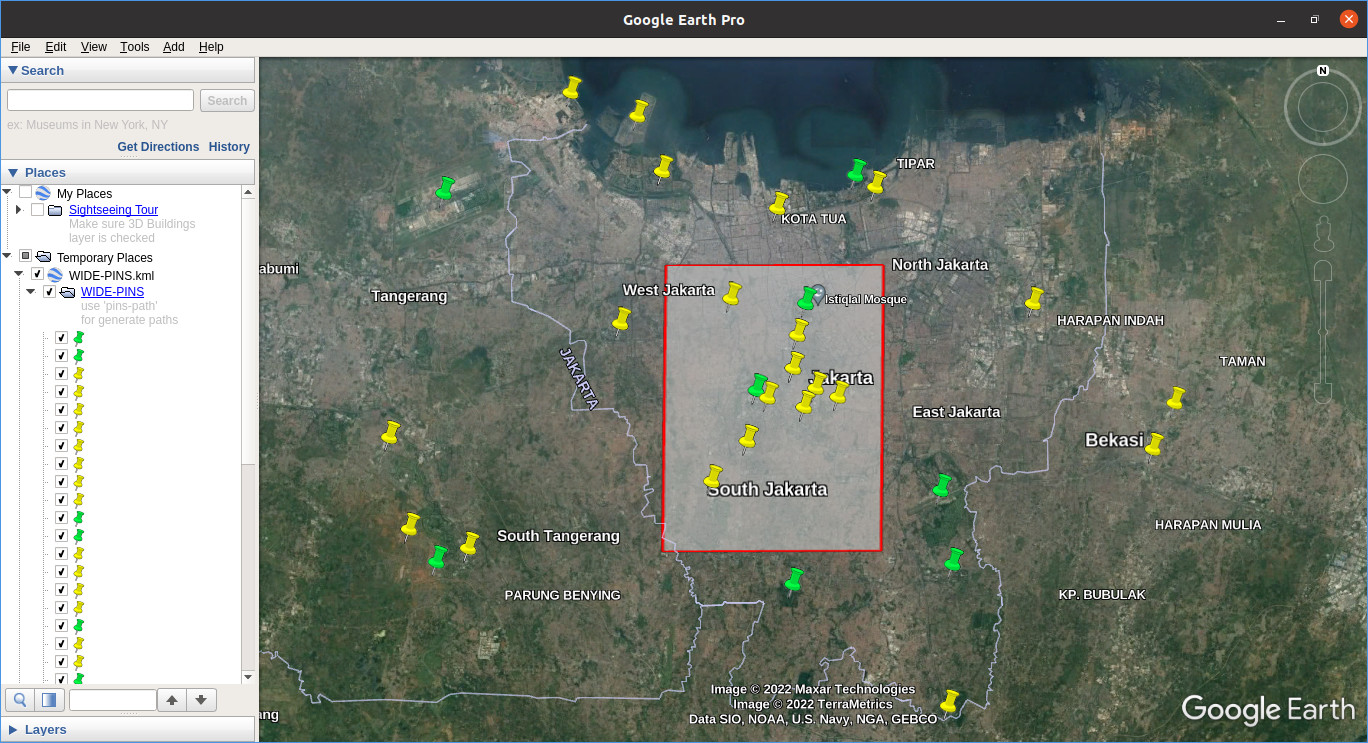Enable the Sightseeing Tour checkbox
The width and height of the screenshot is (1368, 743).
[x=37, y=210]
